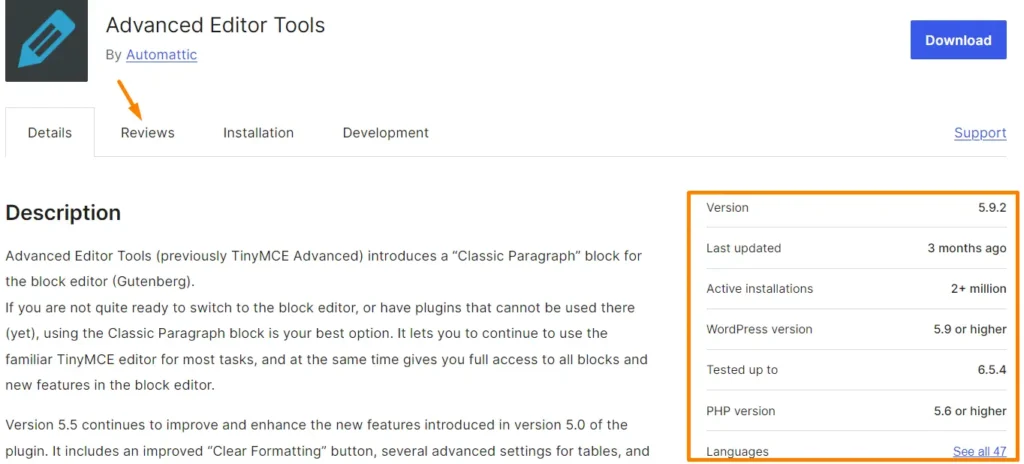This screenshot has width=1024, height=464.
Task: Click the Last updated row
Action: (x=856, y=248)
